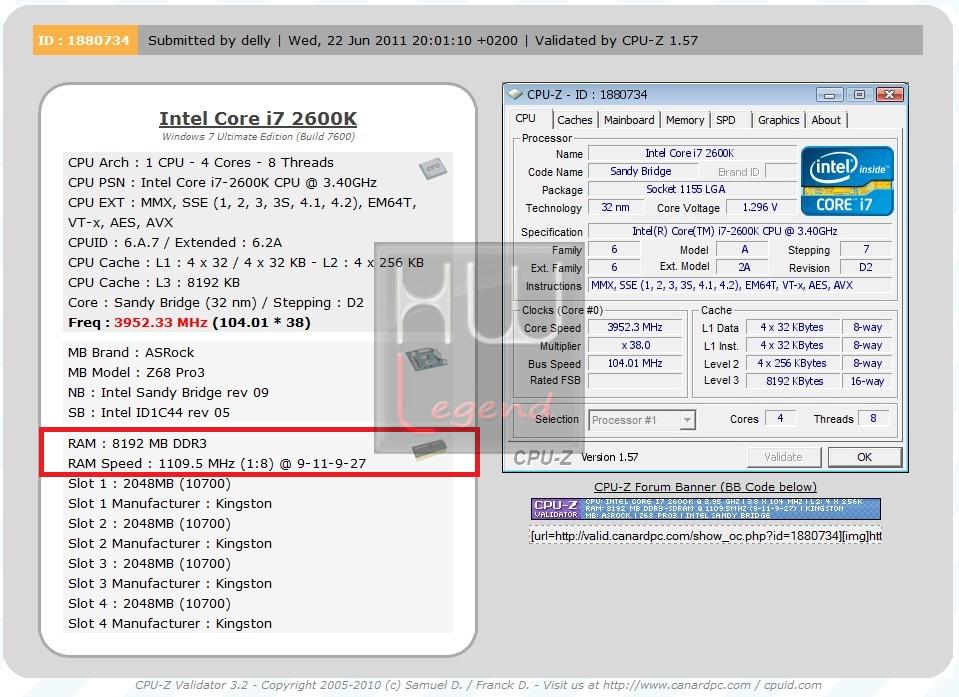Viewport: 959px width, 697px height.
Task: Click the Slot 4 : 2048MB (10700) line
Action: pyautogui.click(x=149, y=603)
